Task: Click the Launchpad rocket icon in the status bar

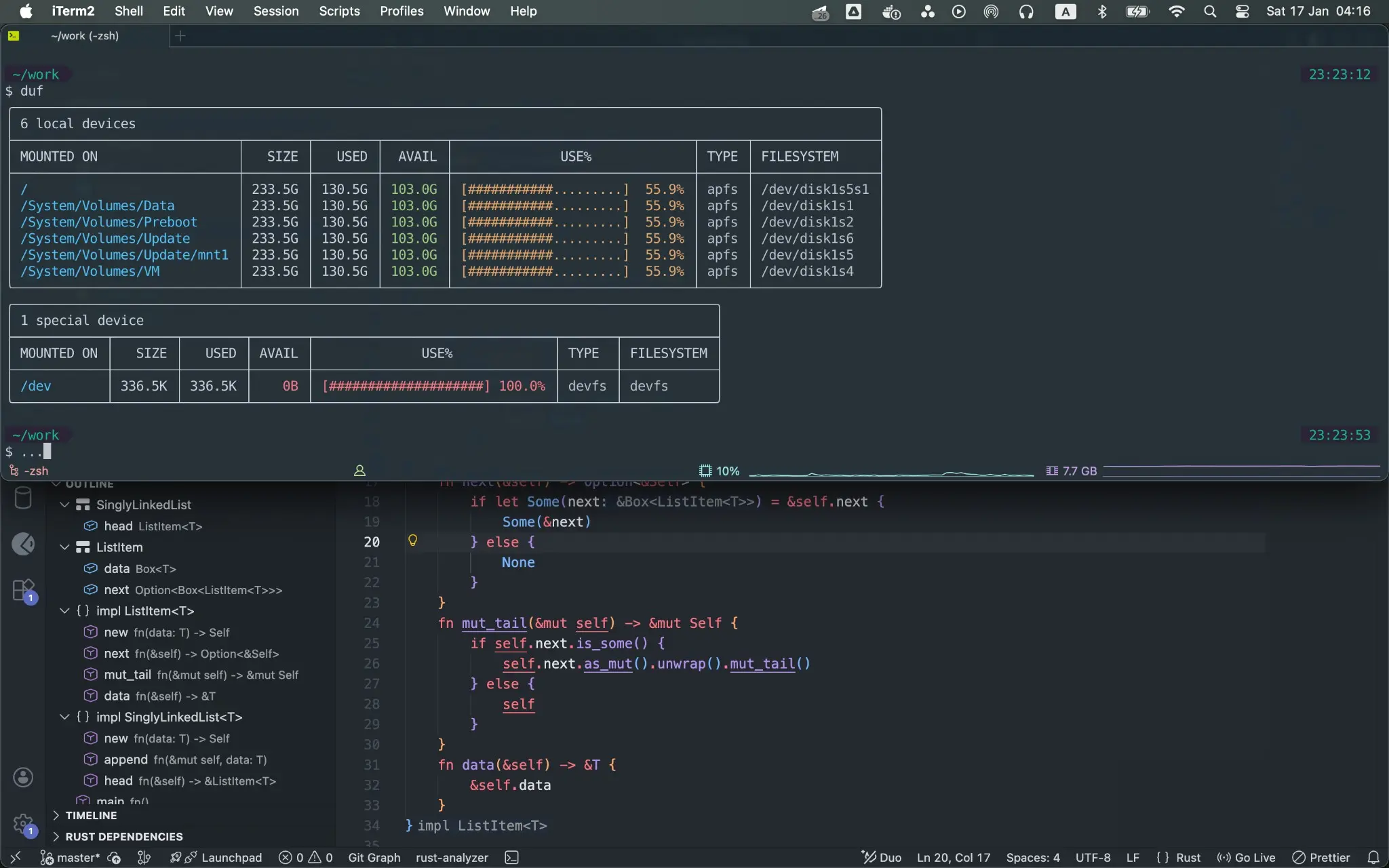Action: click(x=216, y=857)
